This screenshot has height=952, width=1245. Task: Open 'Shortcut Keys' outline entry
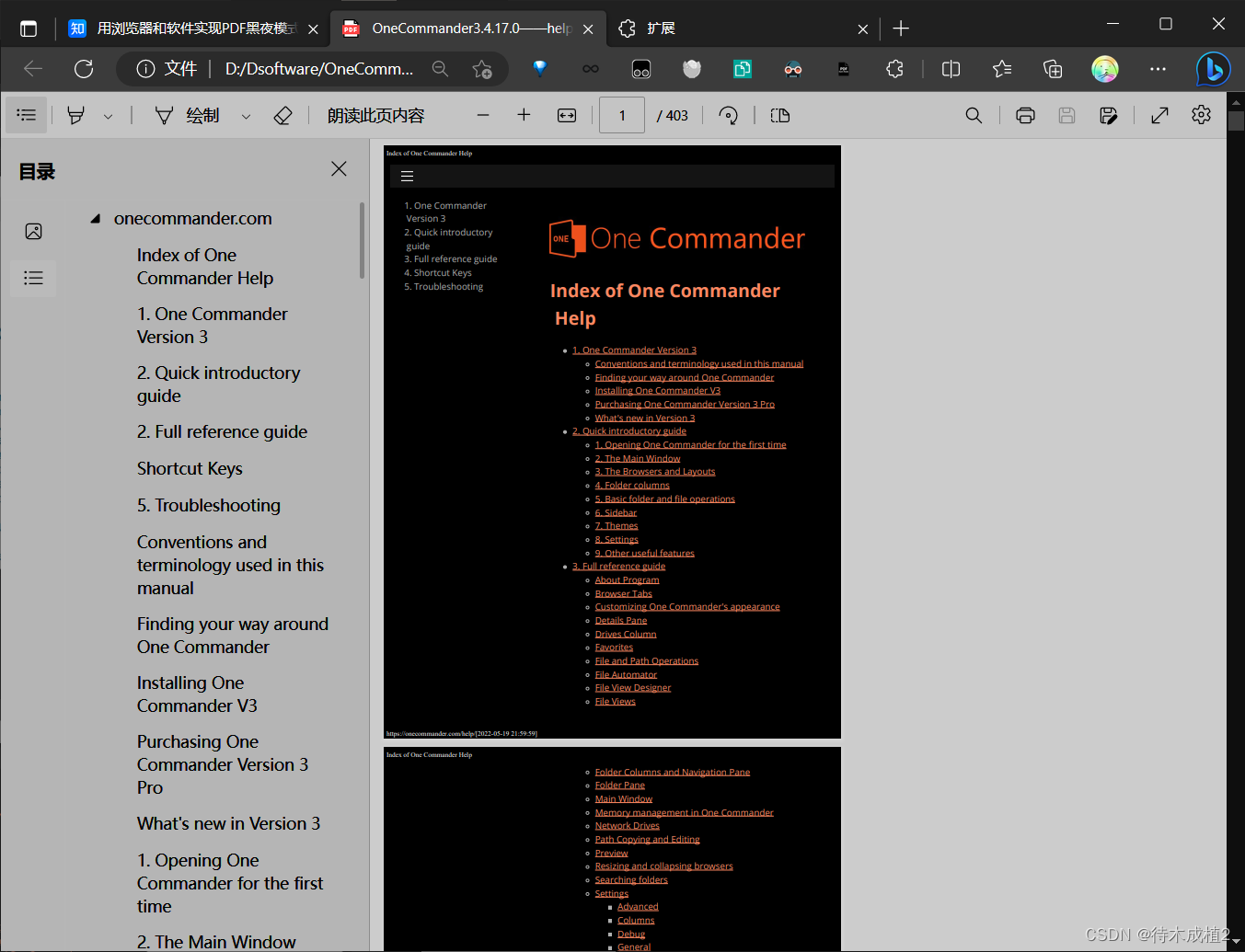click(x=190, y=468)
